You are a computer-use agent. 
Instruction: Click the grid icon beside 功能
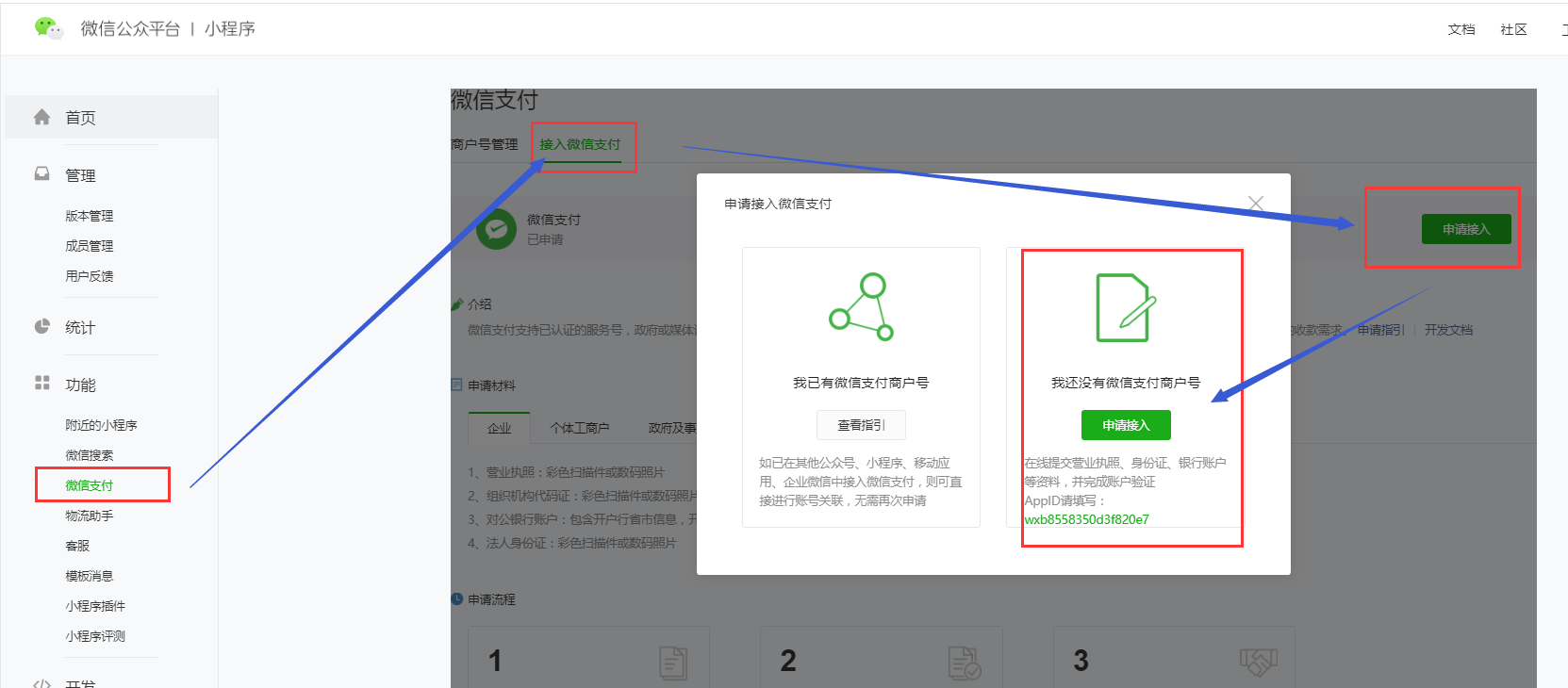(x=41, y=383)
